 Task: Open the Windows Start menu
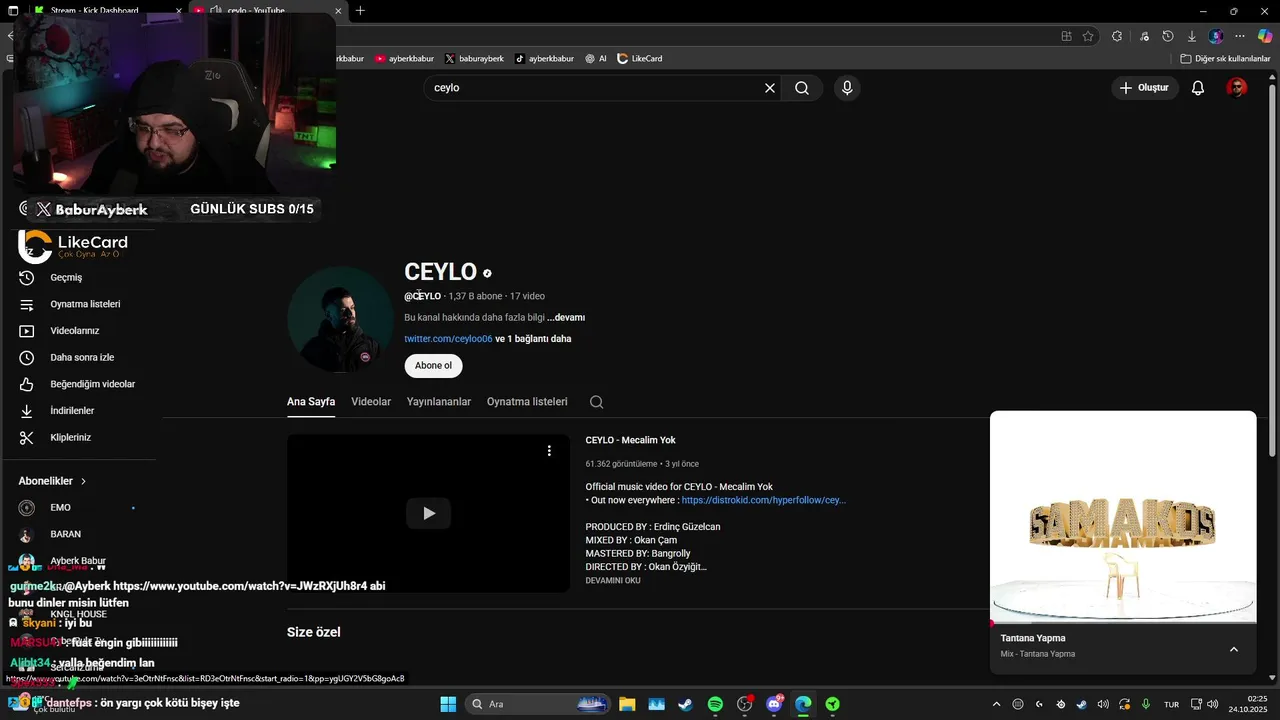click(x=448, y=704)
